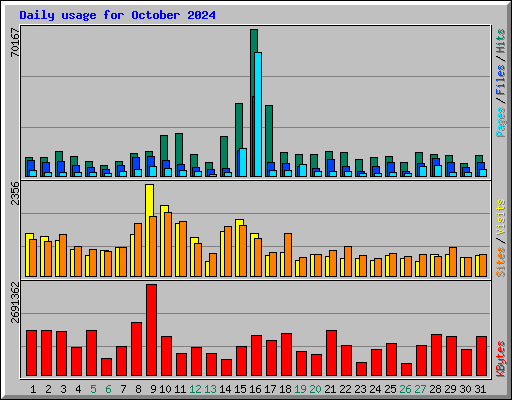Click green weekend day 5 label

(x=93, y=389)
